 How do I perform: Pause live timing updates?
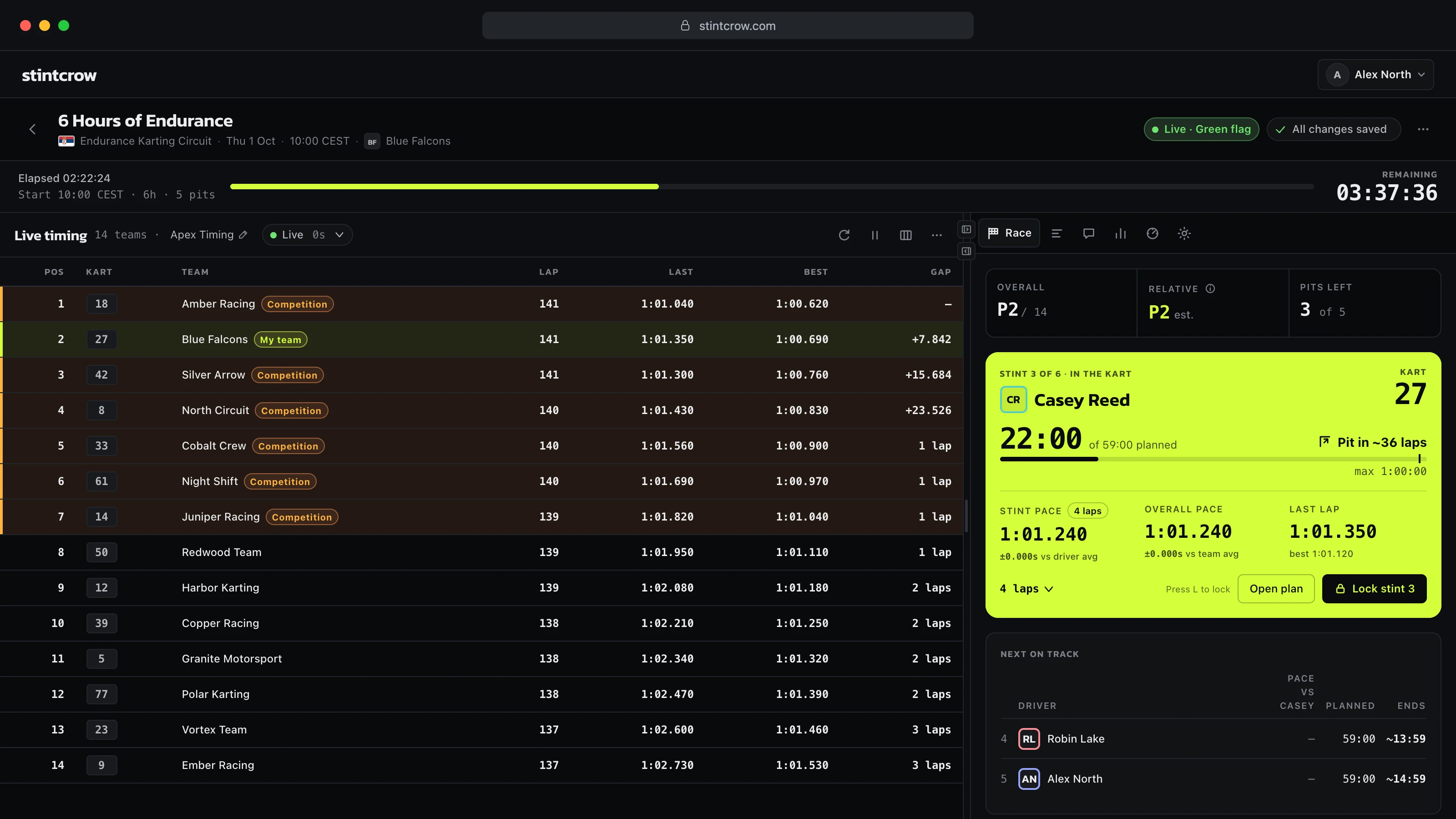875,235
